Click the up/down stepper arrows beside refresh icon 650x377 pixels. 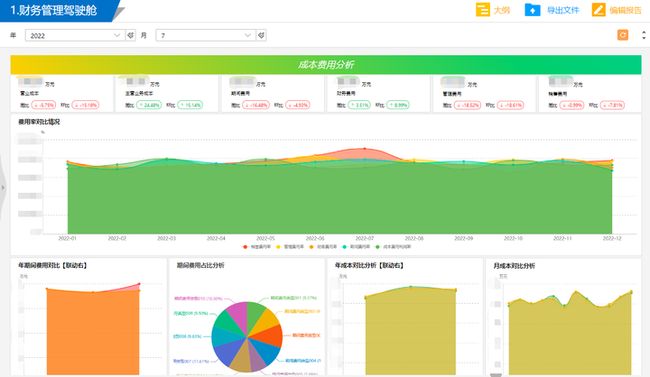pos(644,35)
